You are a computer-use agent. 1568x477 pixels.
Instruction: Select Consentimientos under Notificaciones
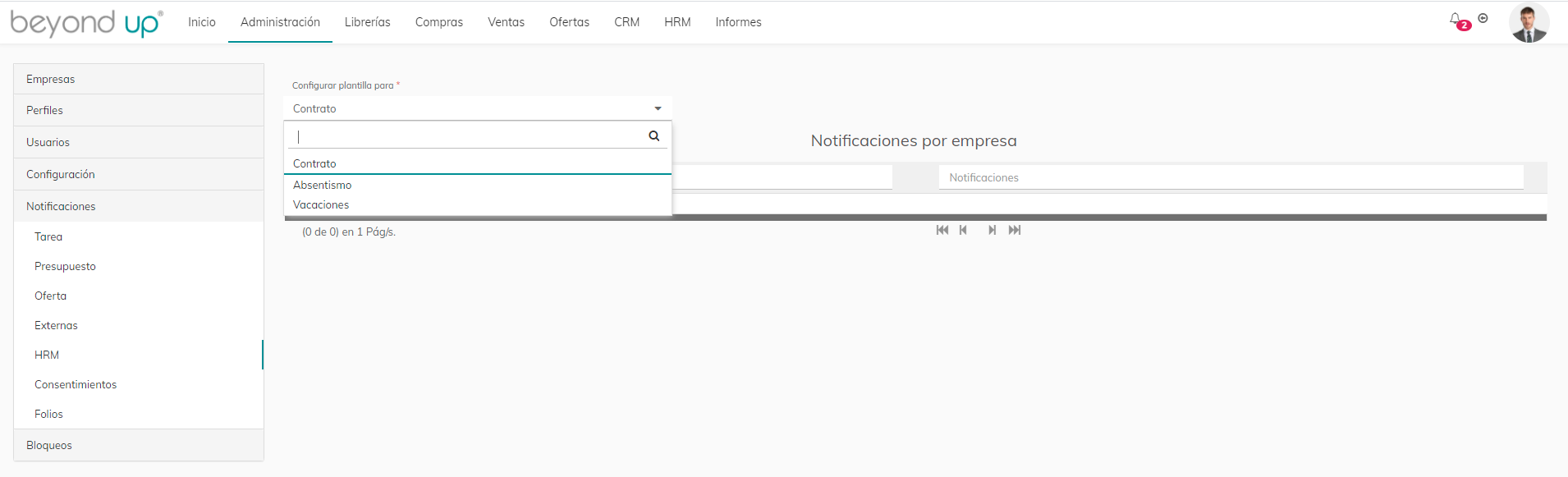pyautogui.click(x=76, y=384)
